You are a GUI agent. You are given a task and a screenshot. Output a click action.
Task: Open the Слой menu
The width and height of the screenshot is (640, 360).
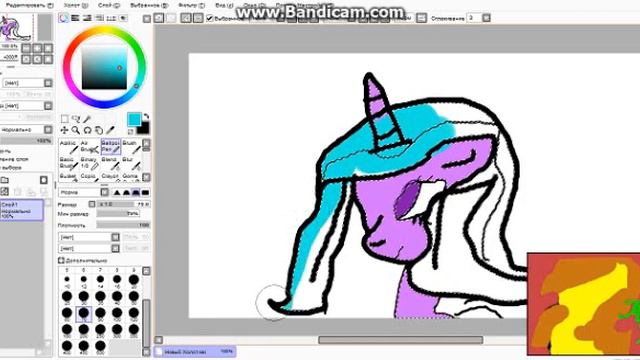point(109,5)
